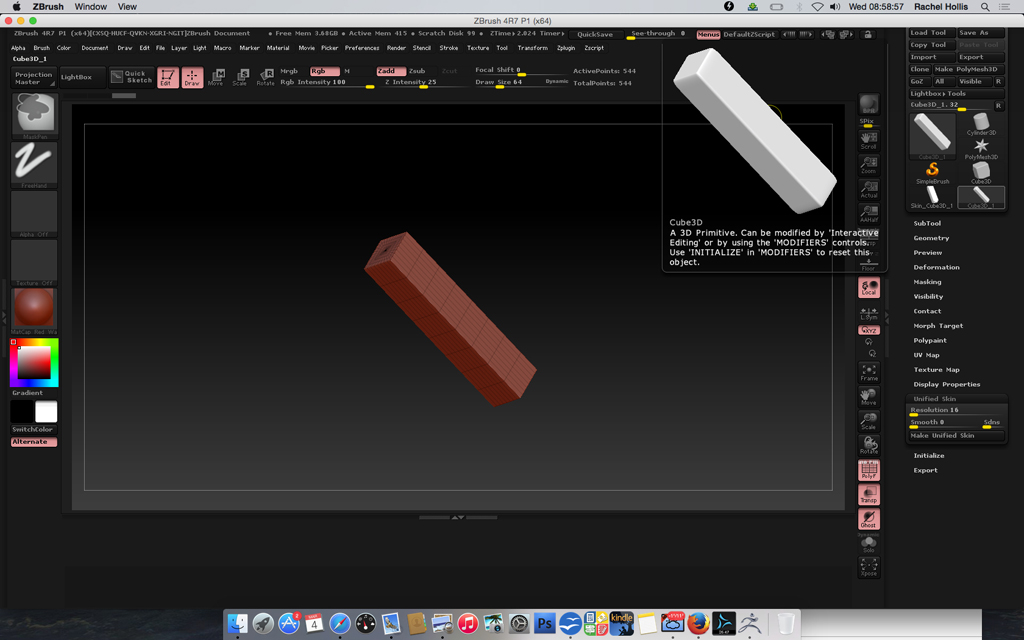Open the Render menu
Image resolution: width=1024 pixels, height=640 pixels.
[x=396, y=48]
